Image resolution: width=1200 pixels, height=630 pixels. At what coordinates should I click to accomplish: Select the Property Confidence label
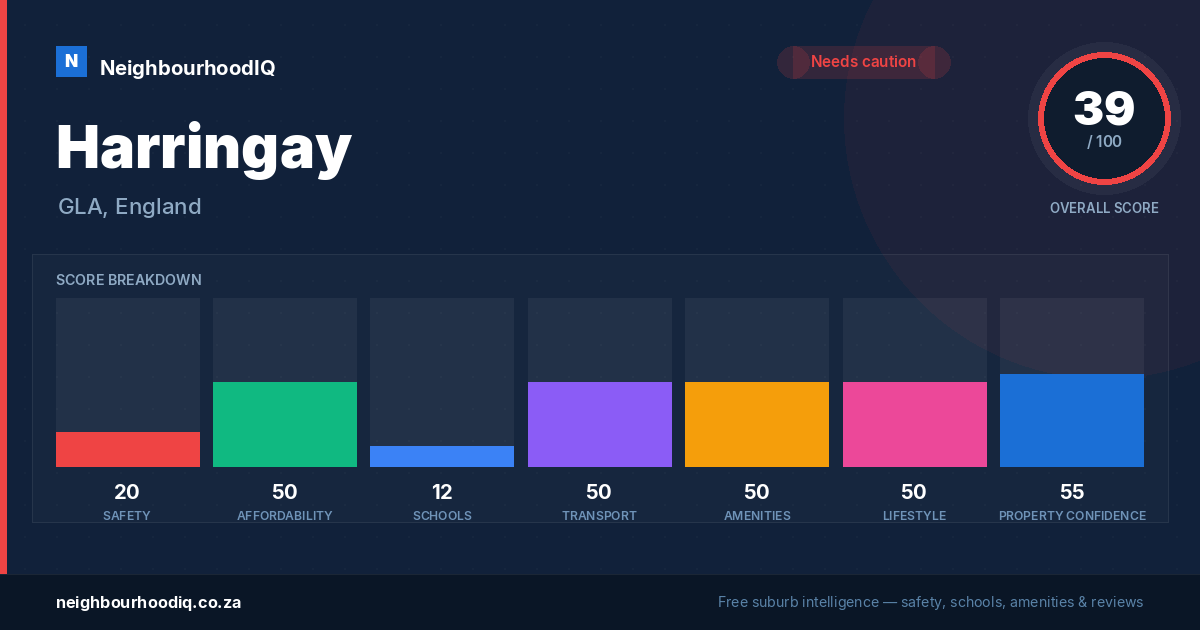(1072, 516)
